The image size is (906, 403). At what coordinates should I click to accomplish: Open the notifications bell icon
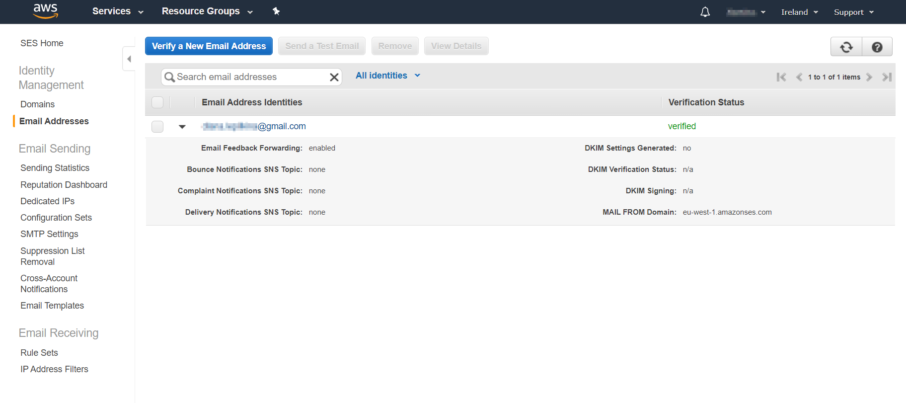pos(705,12)
